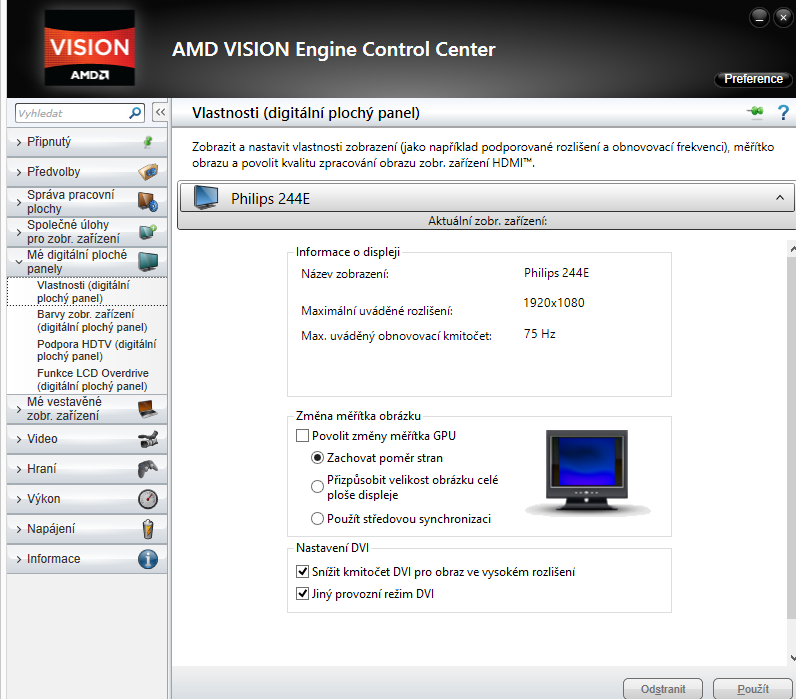The height and width of the screenshot is (699, 796).
Task: Open Podpora HDTV (digitální plochý panel)
Action: point(96,350)
